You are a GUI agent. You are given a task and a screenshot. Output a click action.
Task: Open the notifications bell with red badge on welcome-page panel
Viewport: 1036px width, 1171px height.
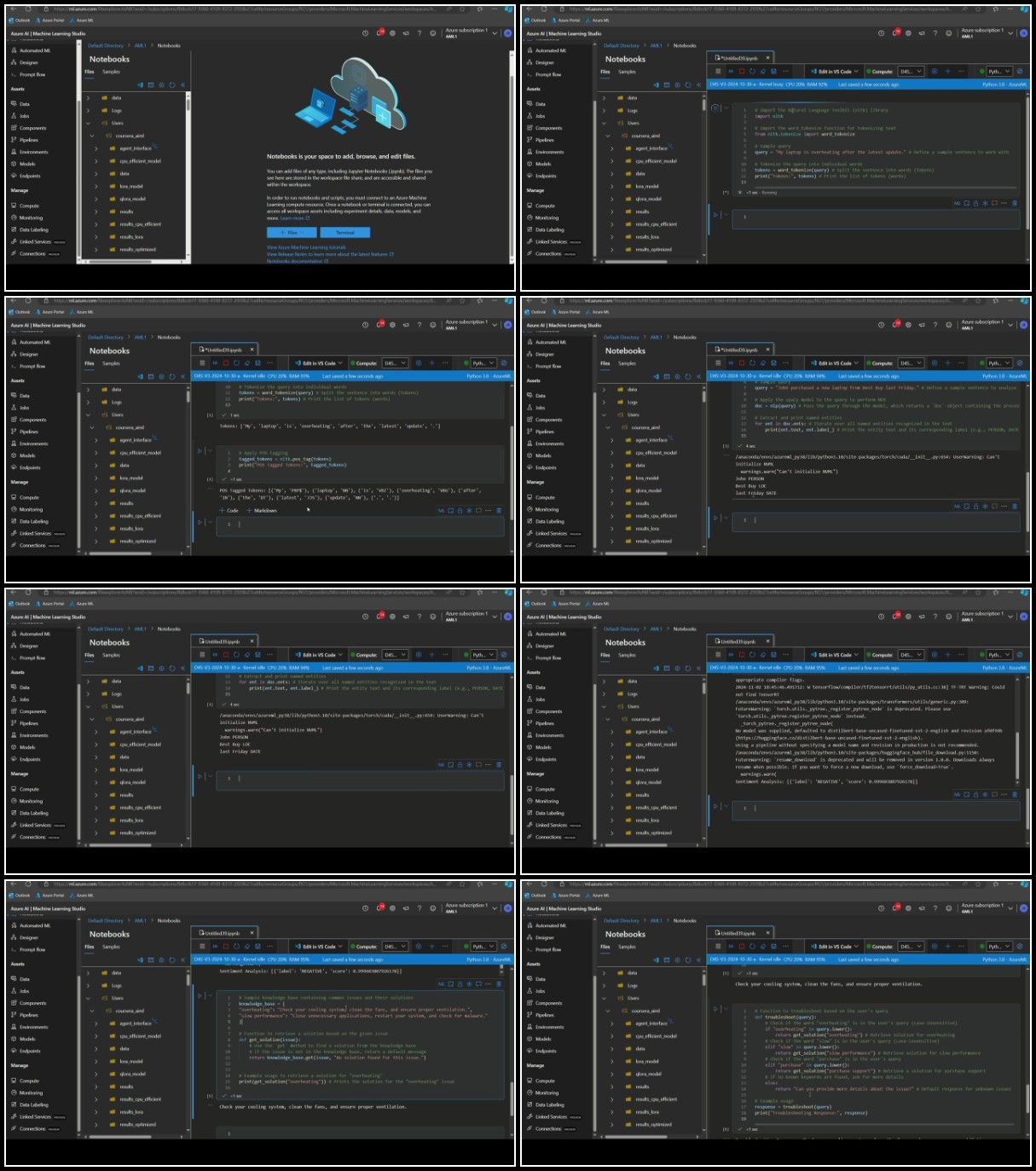[x=379, y=32]
